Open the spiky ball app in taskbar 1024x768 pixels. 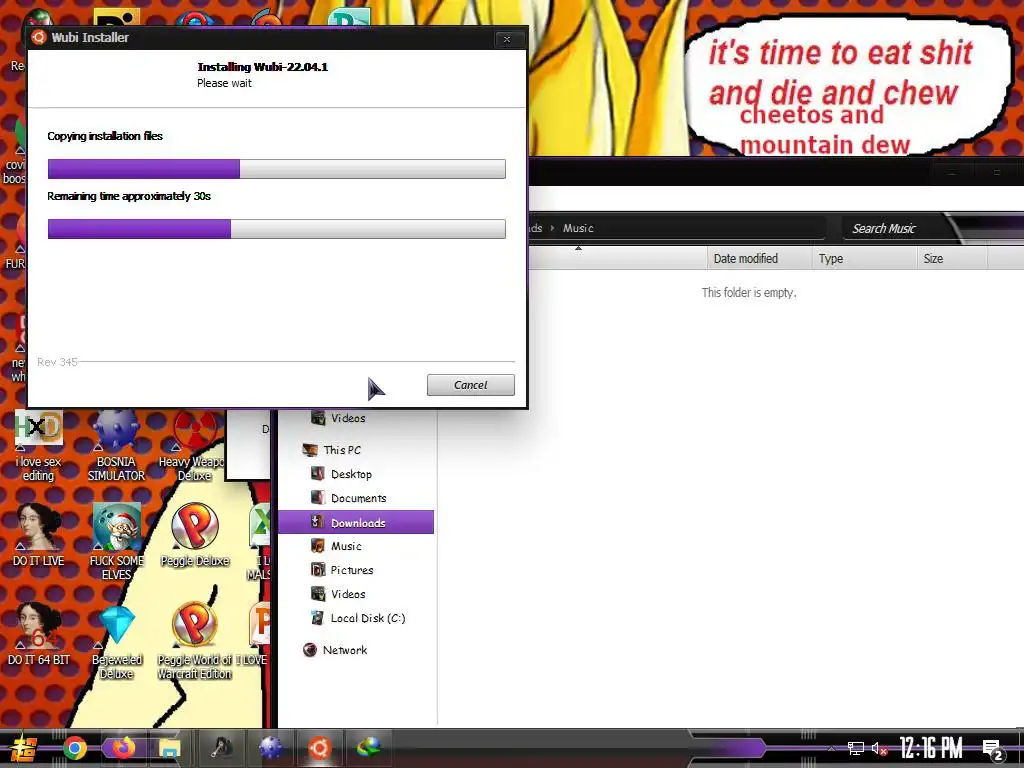pyautogui.click(x=271, y=748)
